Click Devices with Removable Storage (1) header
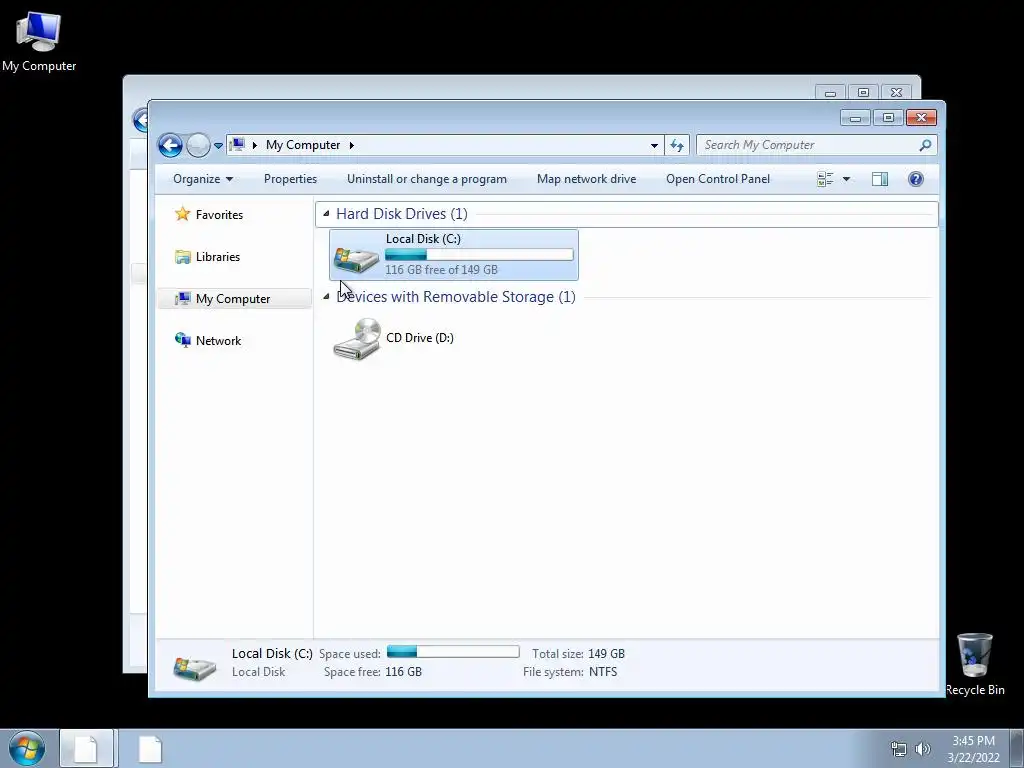 click(x=456, y=296)
